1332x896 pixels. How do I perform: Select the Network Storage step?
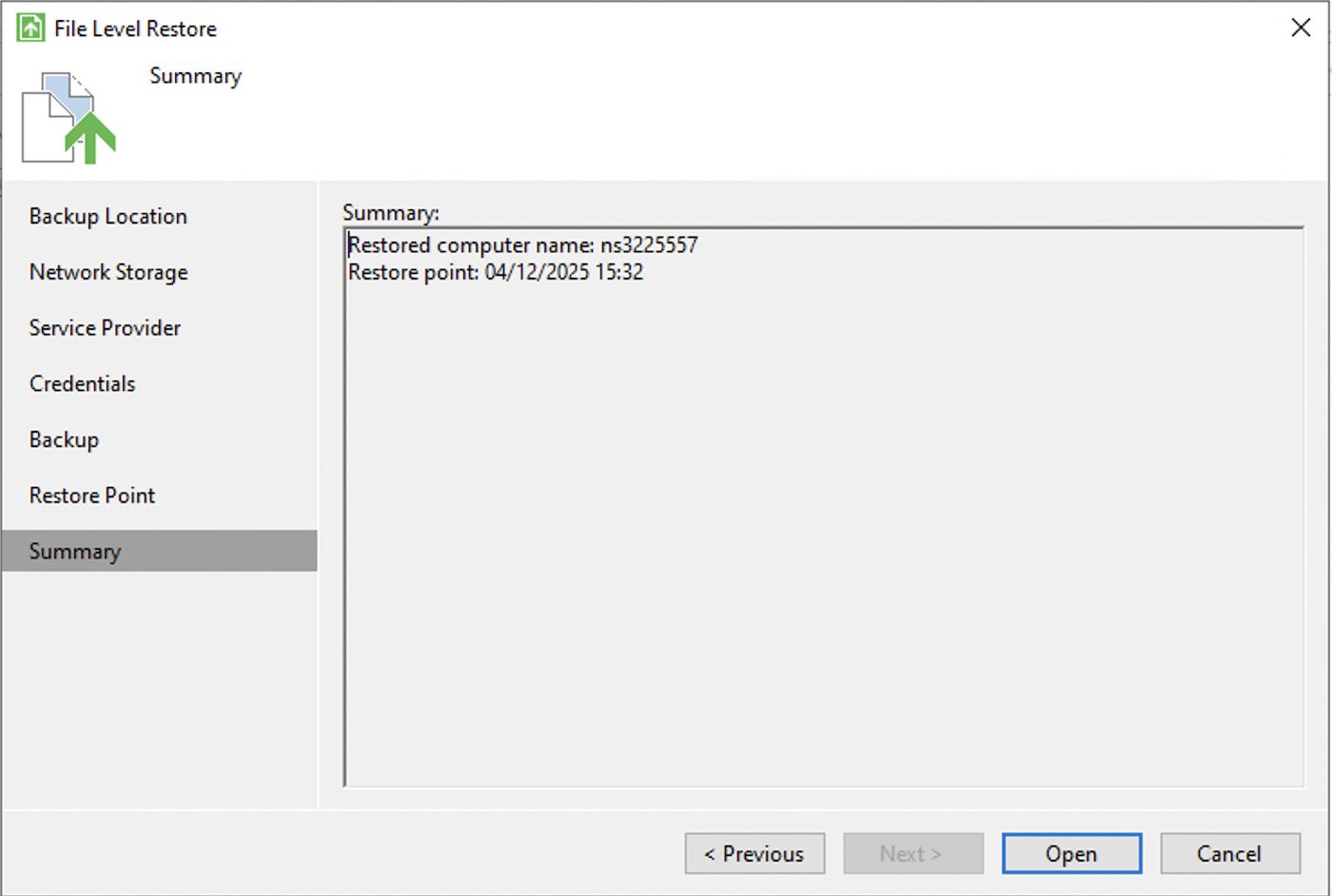[x=108, y=272]
